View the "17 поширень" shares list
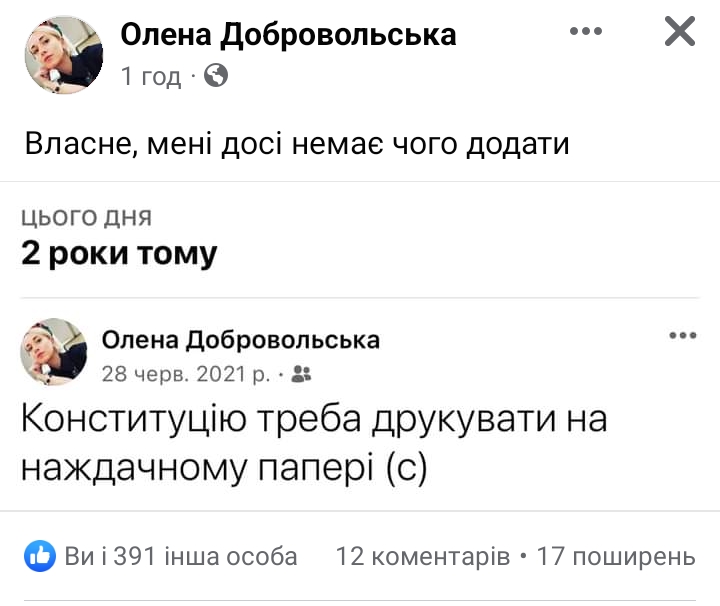 pyautogui.click(x=616, y=556)
